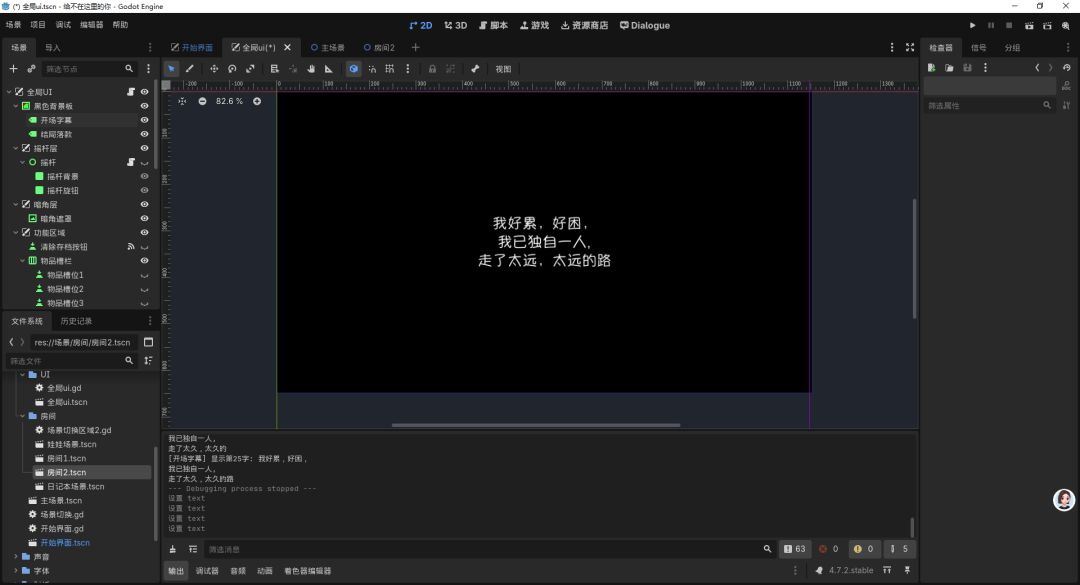Hide the 黑色背景板 node
This screenshot has width=1080, height=585.
145,106
